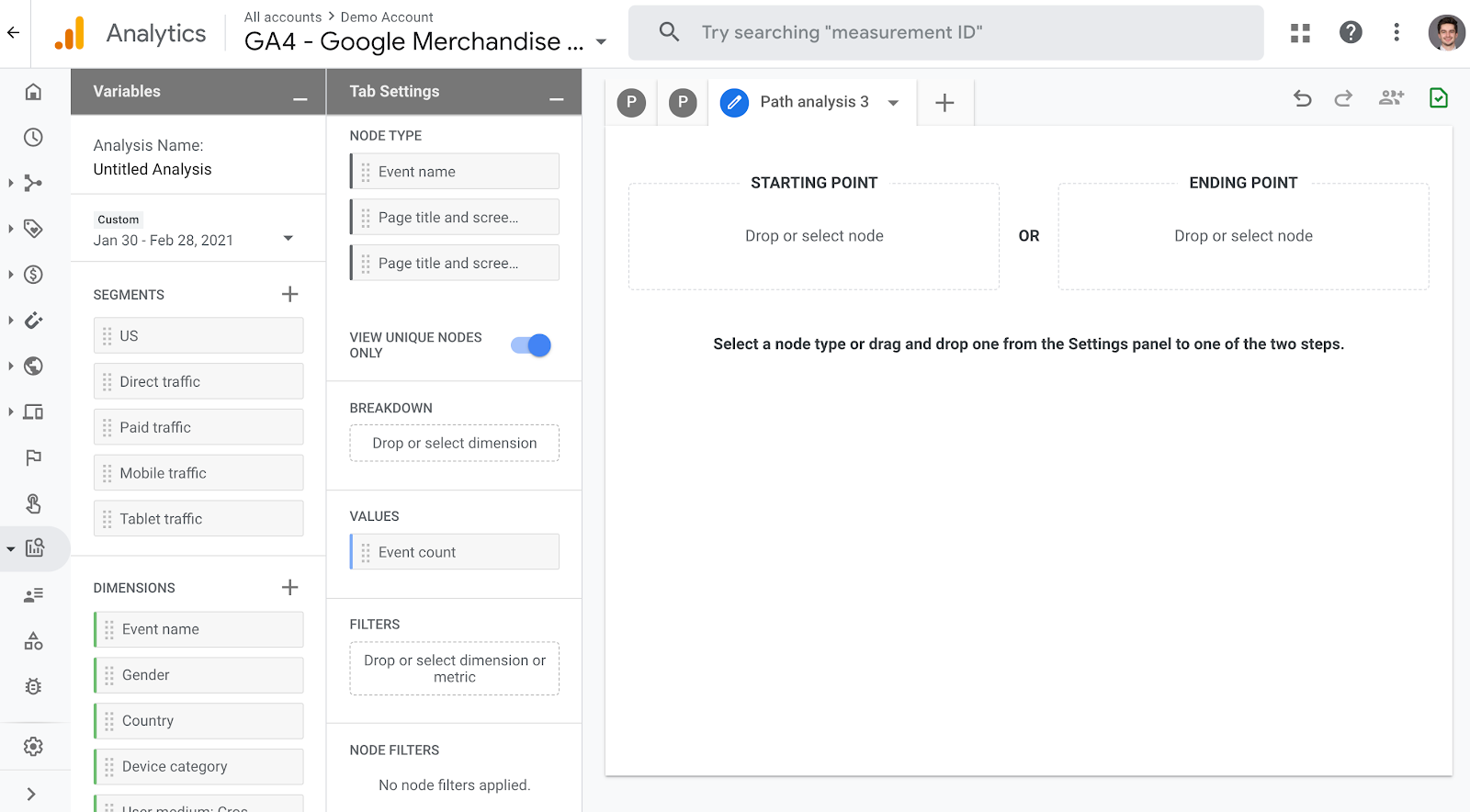Select the Event count value chip
The image size is (1470, 812).
click(x=455, y=552)
